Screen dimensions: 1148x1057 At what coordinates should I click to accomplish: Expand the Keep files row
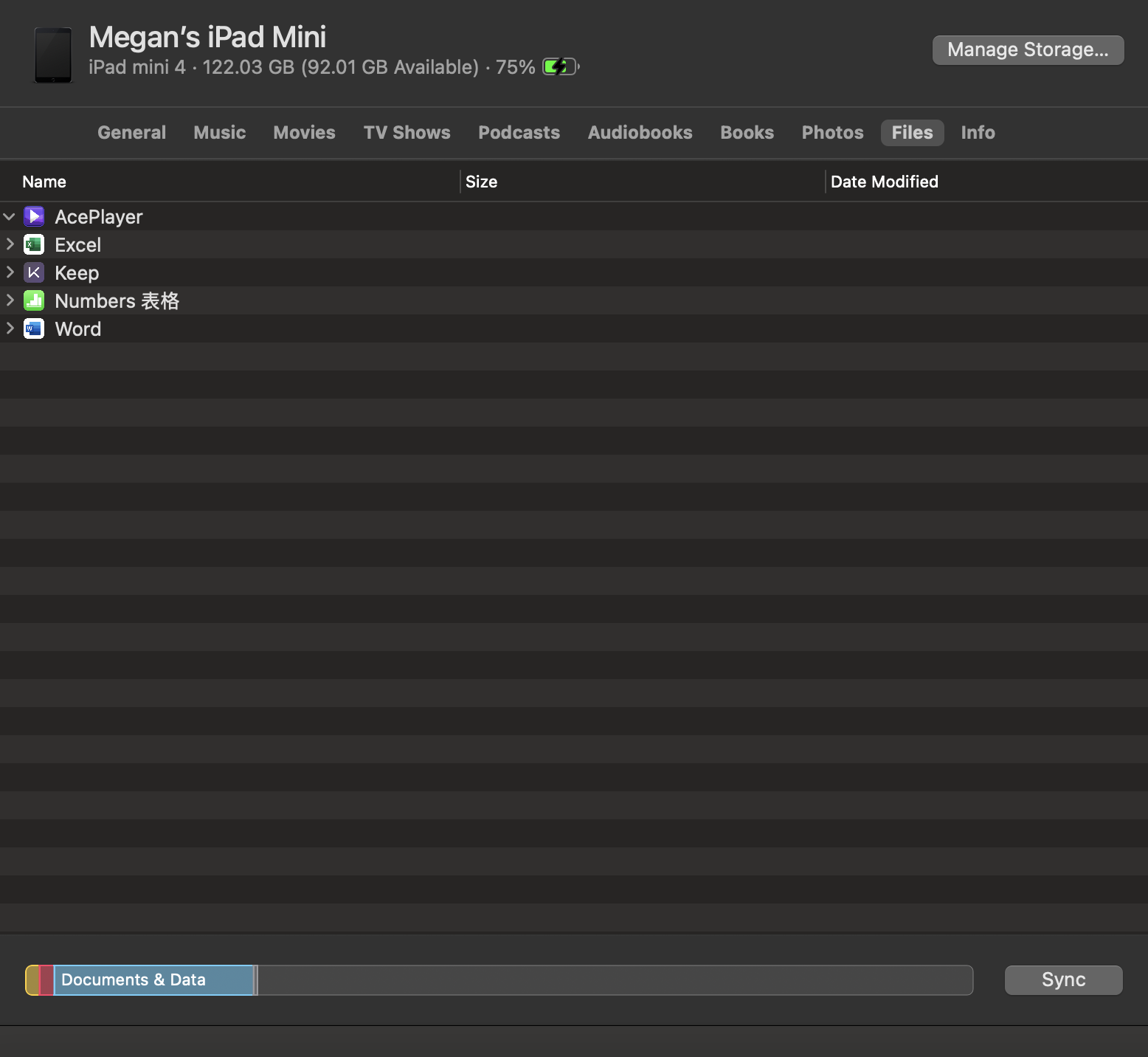[10, 272]
